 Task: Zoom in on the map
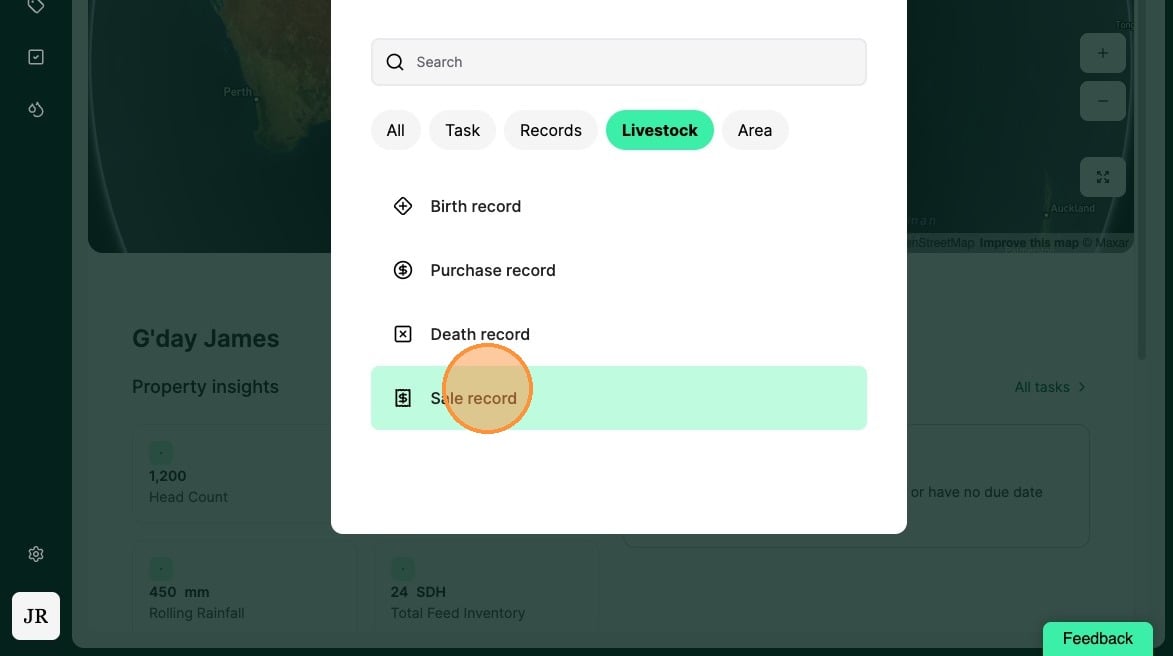pos(1103,53)
